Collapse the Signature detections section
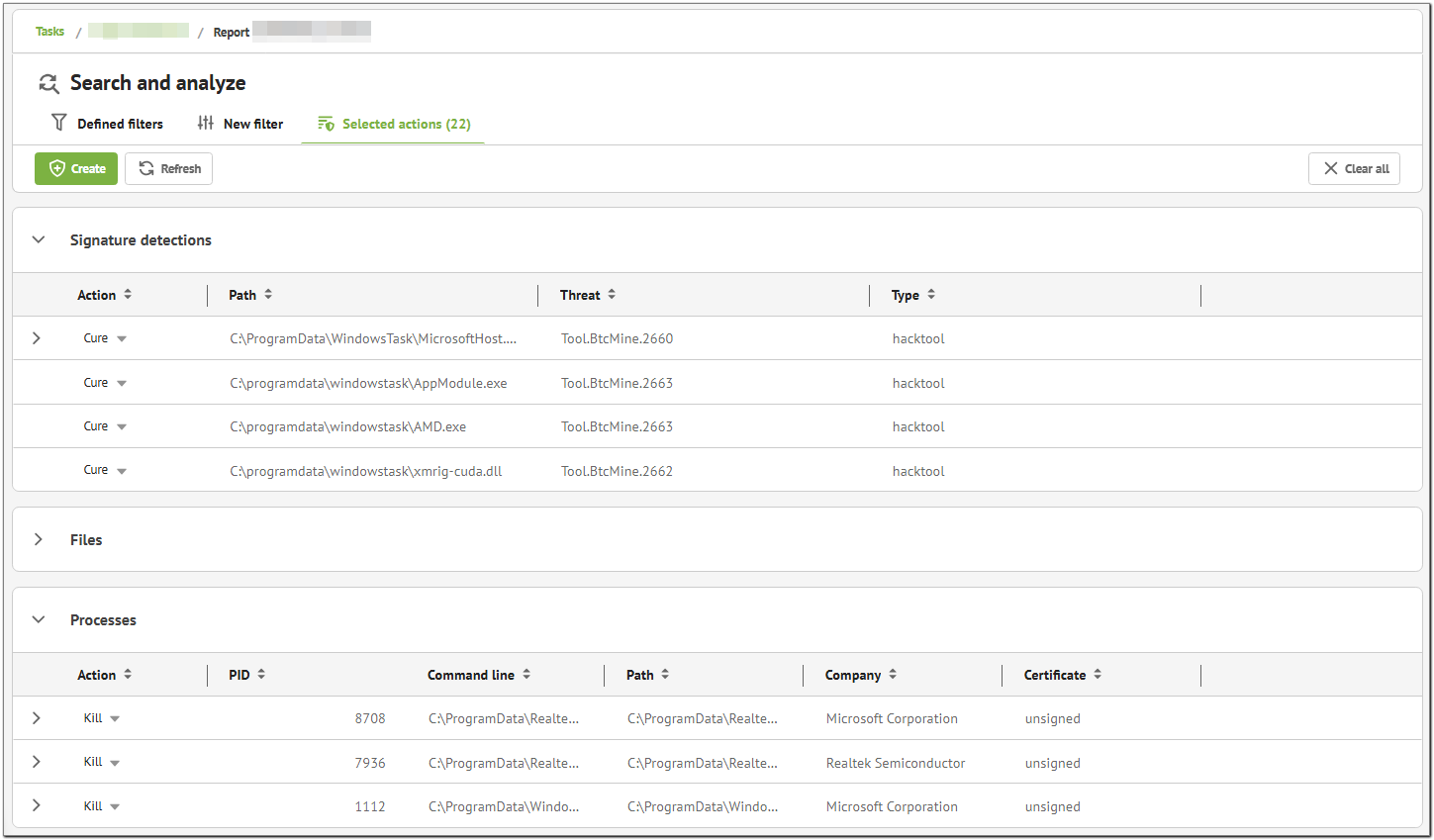1434x840 pixels. point(39,239)
